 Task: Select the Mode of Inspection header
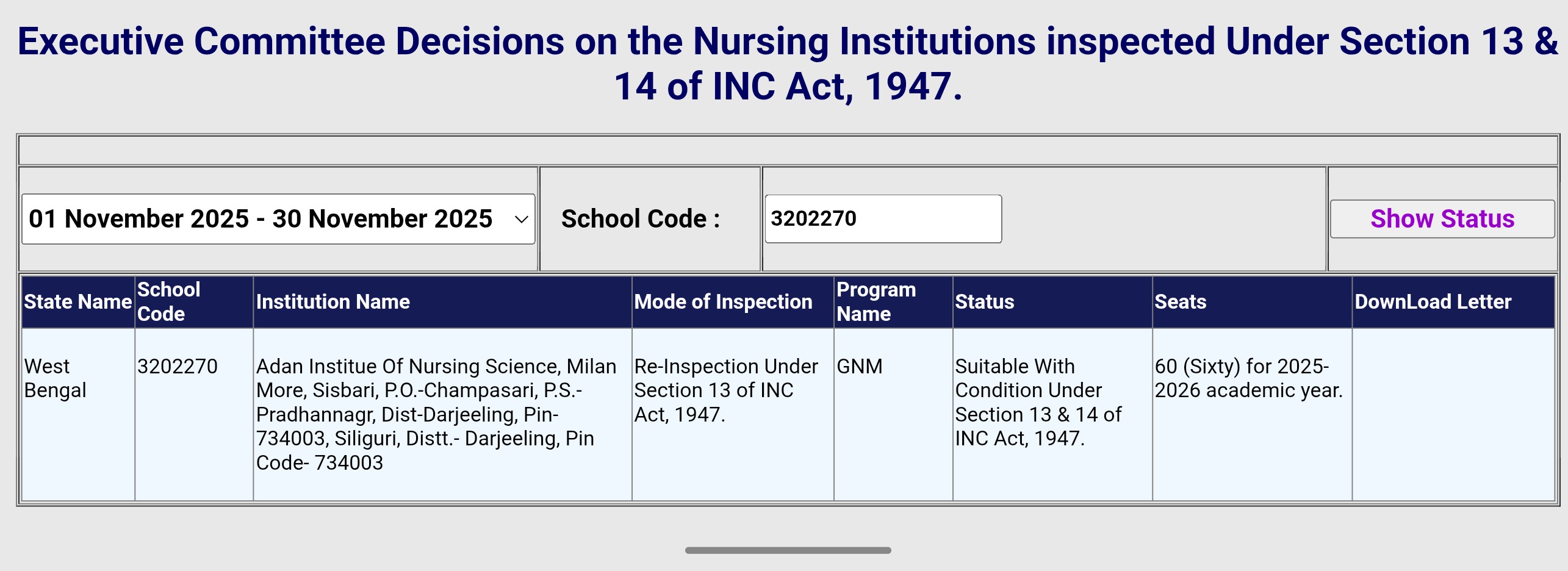point(723,302)
